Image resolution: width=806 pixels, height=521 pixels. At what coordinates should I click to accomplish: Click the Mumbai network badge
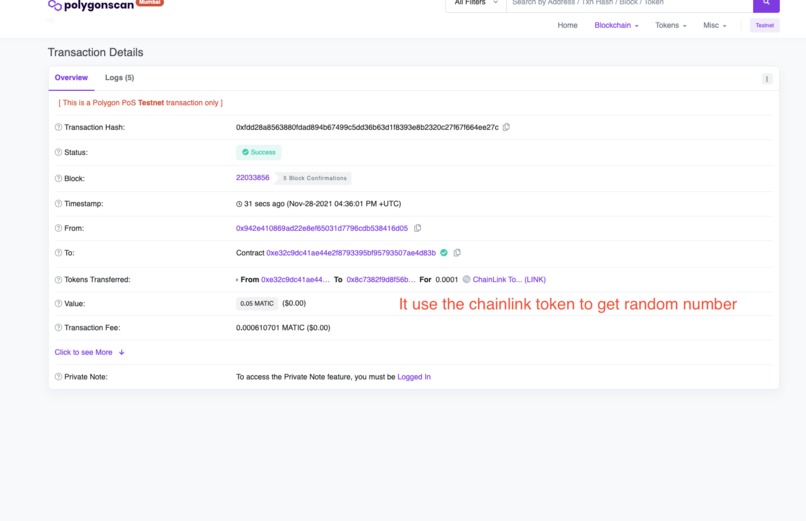pyautogui.click(x=150, y=3)
